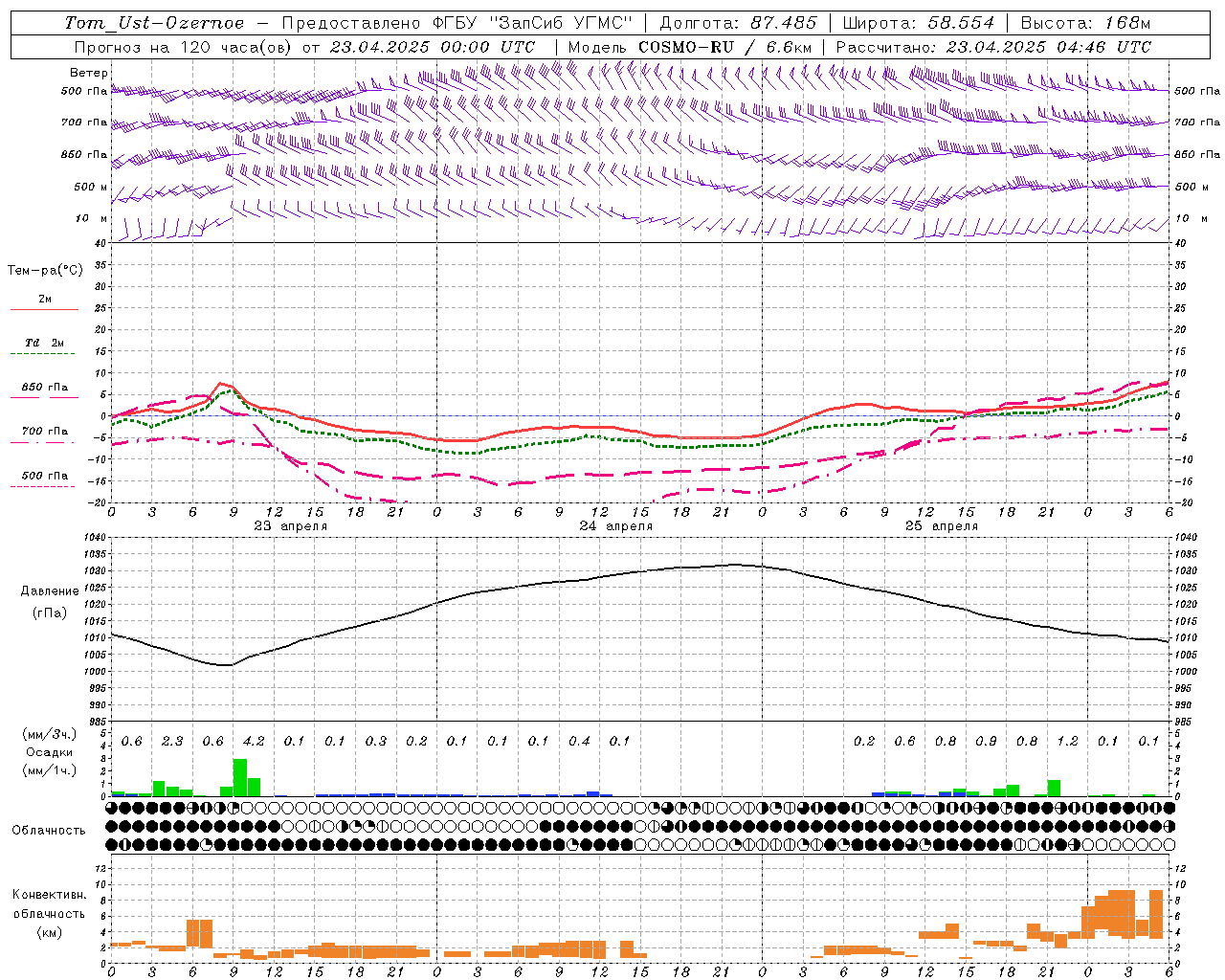
Task: Click the "2м" temperature legend entry
Action: (x=45, y=299)
